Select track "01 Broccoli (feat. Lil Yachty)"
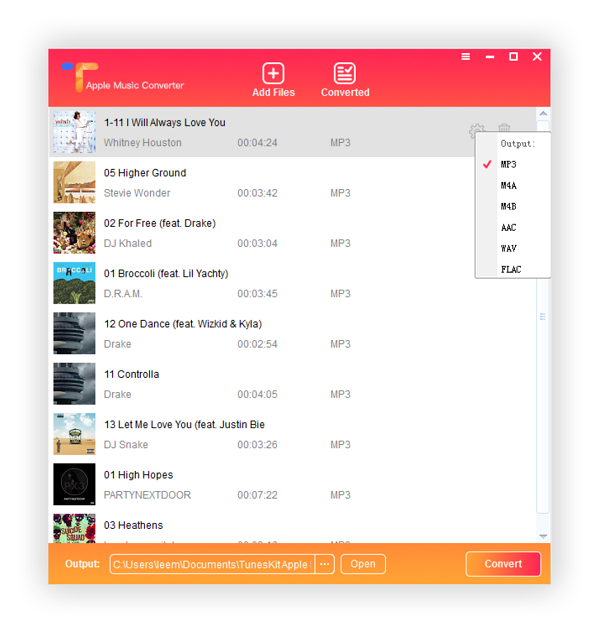The width and height of the screenshot is (600, 632). (x=166, y=274)
